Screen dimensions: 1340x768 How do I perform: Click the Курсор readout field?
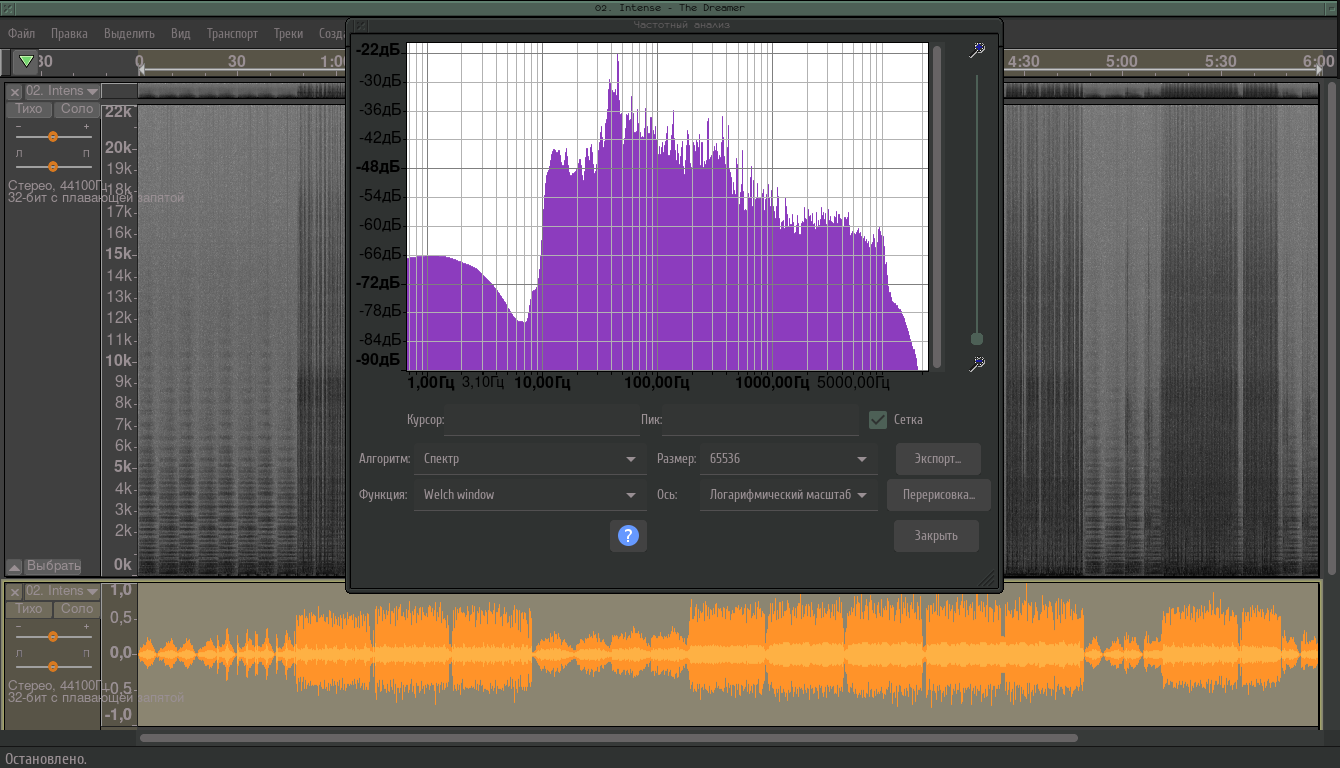tap(542, 420)
